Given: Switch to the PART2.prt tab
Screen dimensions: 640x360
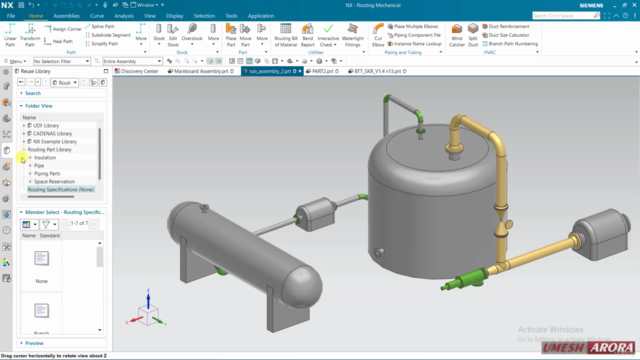Looking at the screenshot, I should point(322,71).
